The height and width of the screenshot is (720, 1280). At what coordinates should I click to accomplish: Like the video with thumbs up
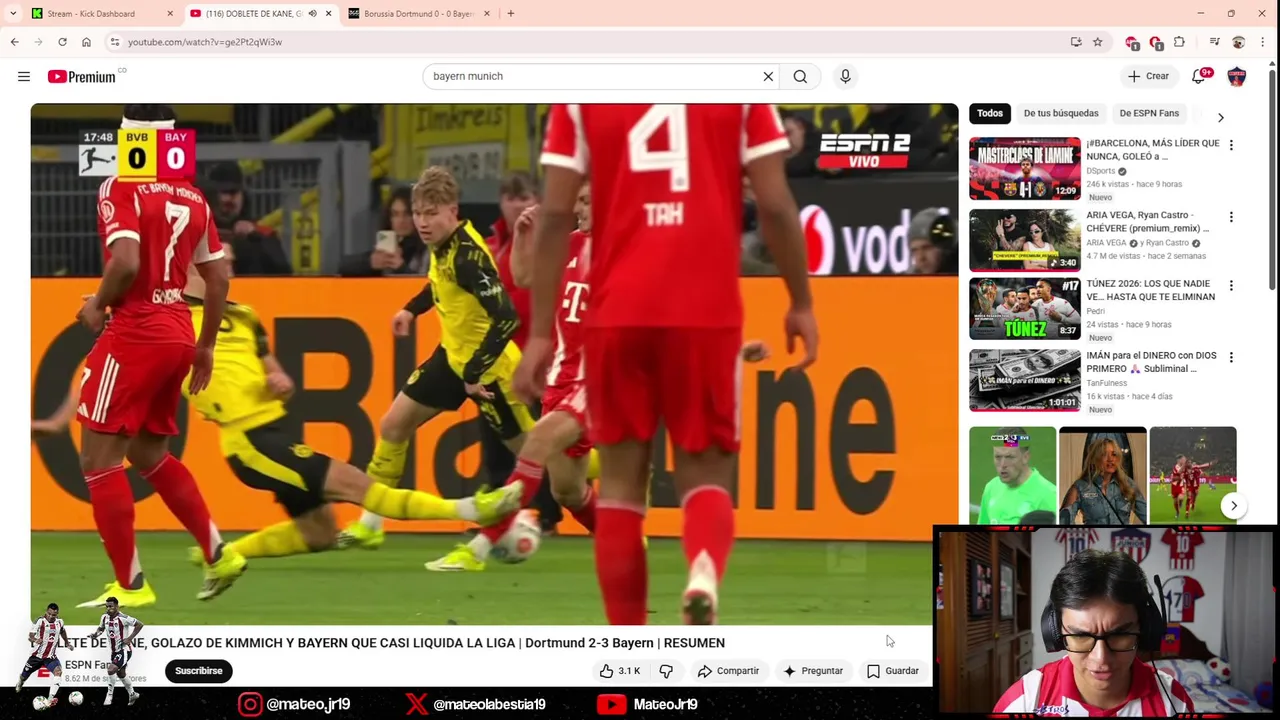click(x=620, y=671)
